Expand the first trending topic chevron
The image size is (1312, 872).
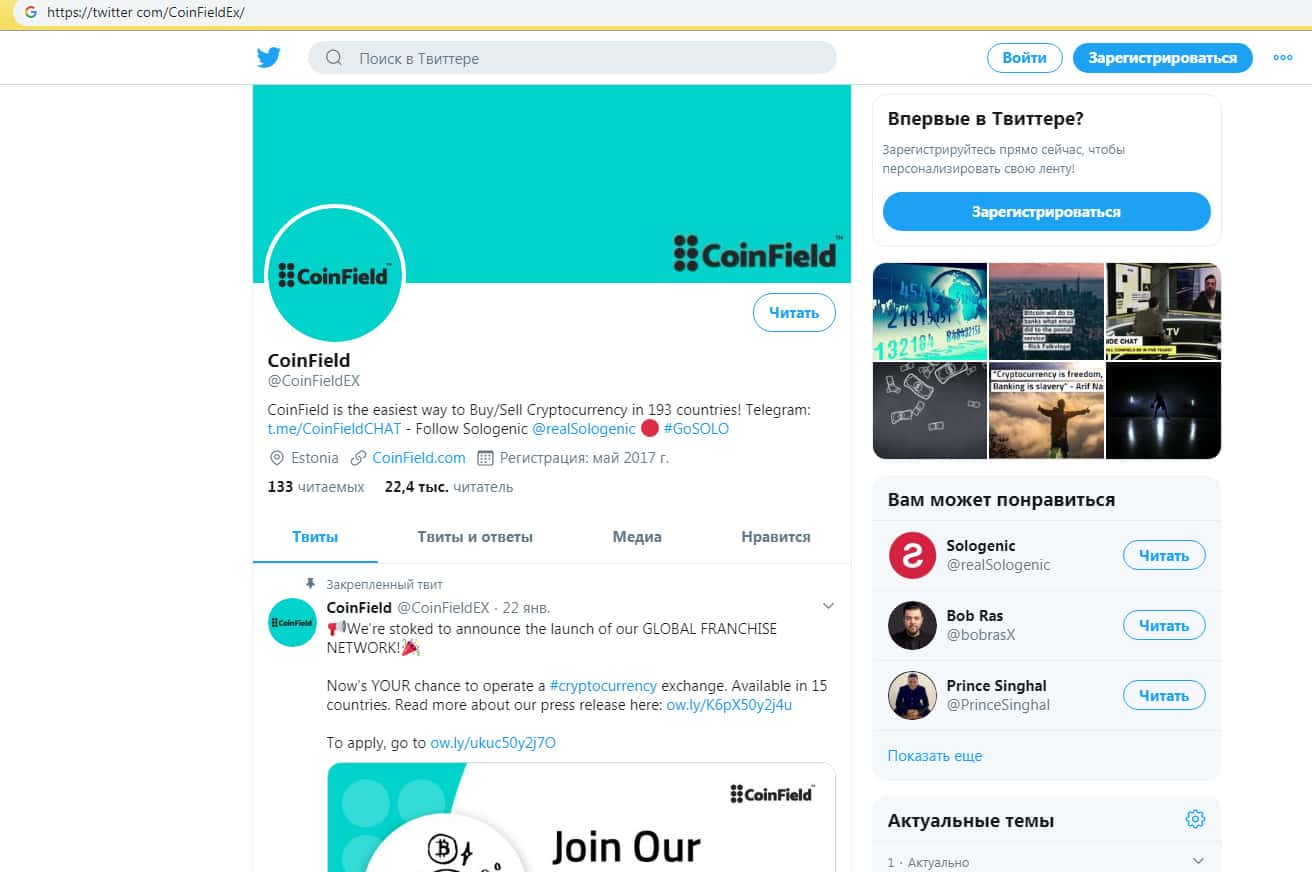[x=1198, y=861]
